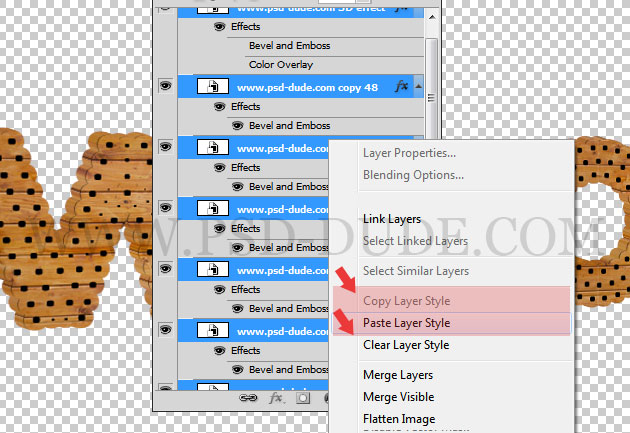Screen dimensions: 630x433
Task: Open Blending Options... from the context menu
Action: (x=413, y=175)
